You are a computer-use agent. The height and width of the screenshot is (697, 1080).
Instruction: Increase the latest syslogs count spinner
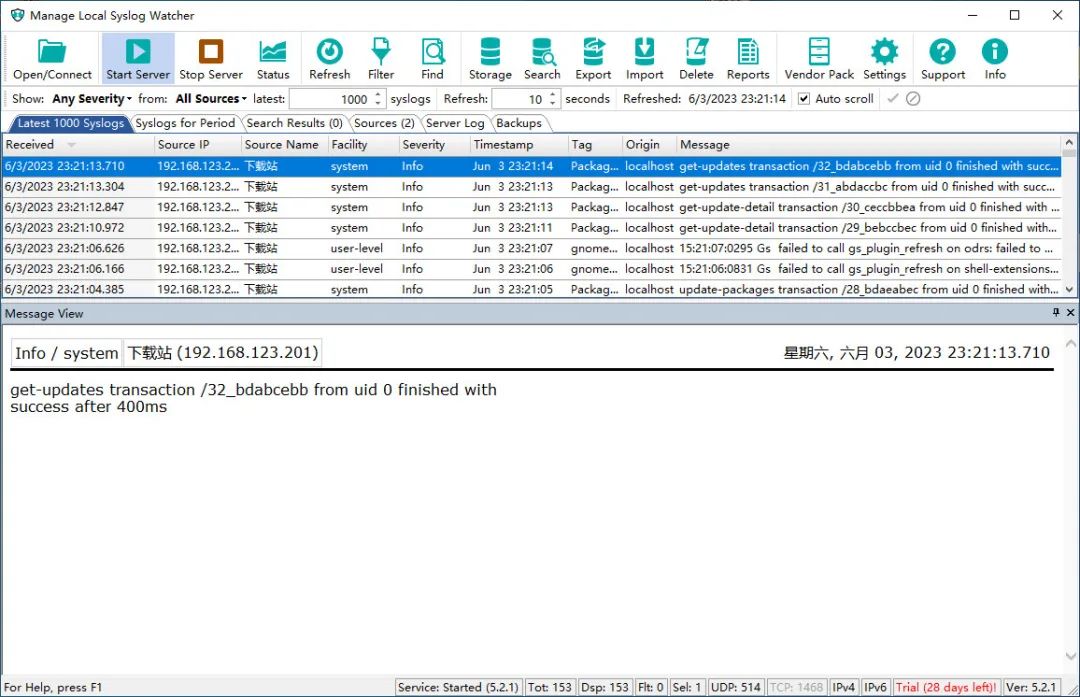(x=378, y=95)
